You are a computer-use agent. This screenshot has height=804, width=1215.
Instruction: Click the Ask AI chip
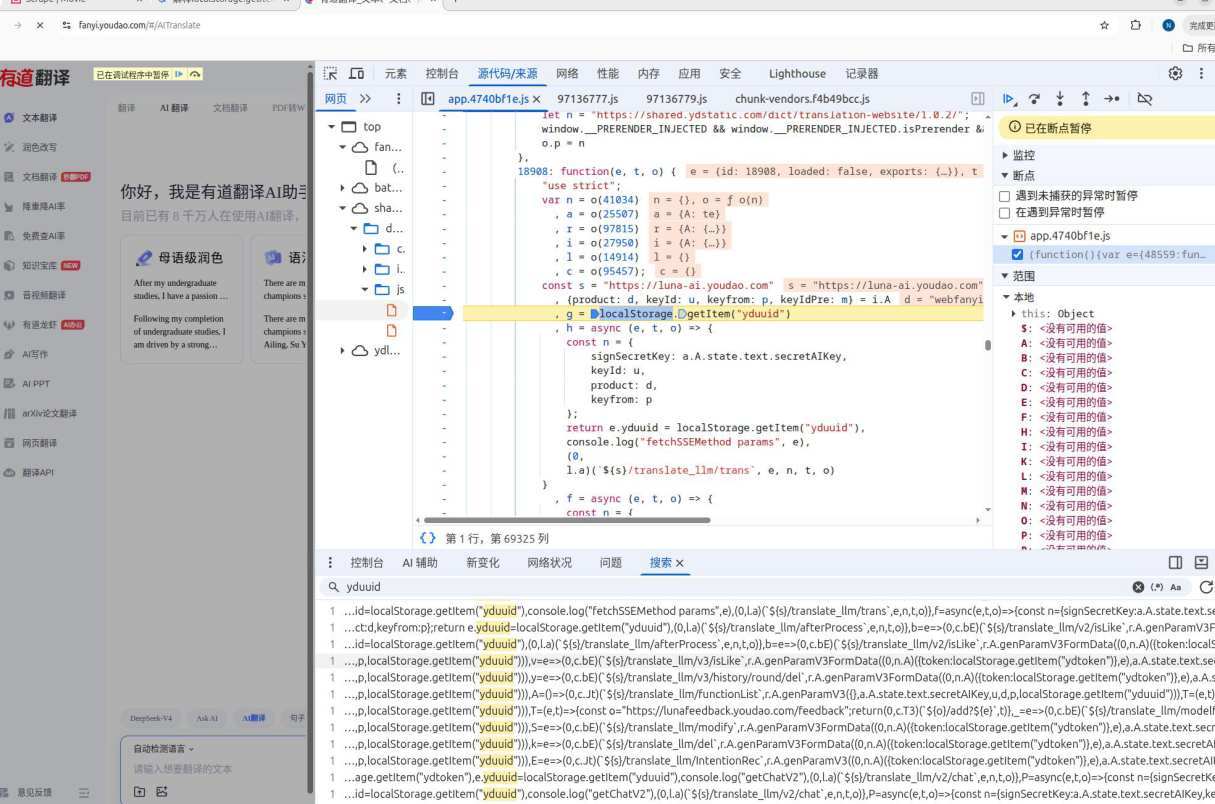(x=207, y=718)
